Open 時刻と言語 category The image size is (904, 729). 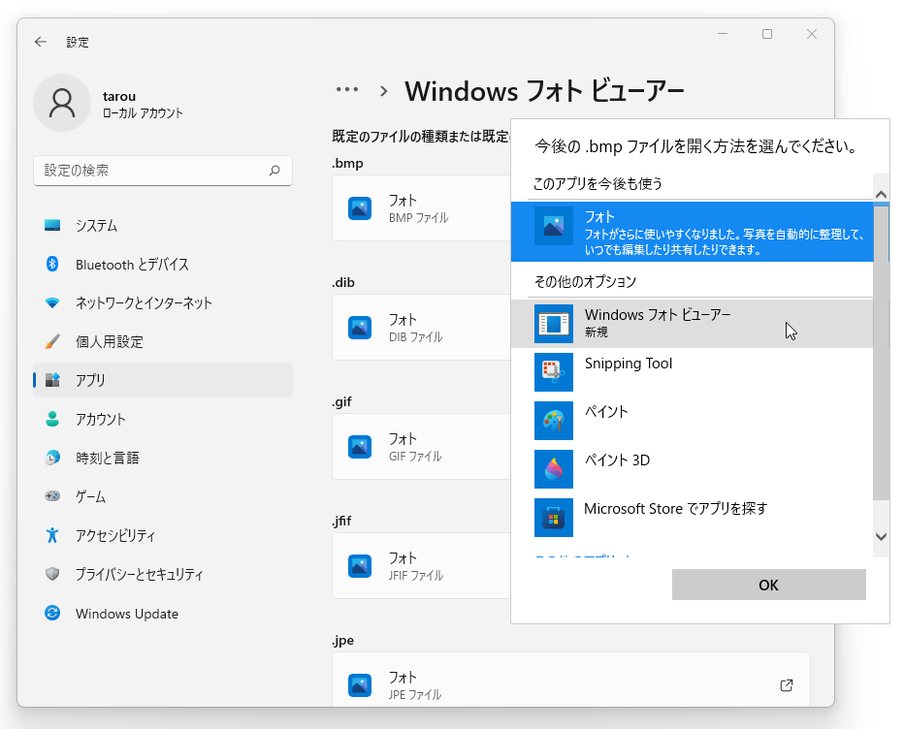pyautogui.click(x=163, y=458)
